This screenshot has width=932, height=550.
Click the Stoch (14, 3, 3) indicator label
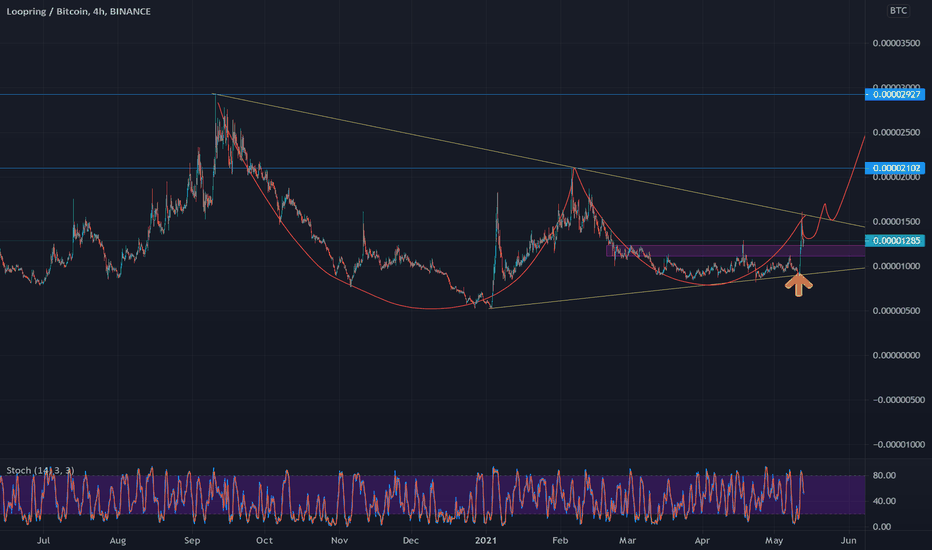(x=40, y=470)
